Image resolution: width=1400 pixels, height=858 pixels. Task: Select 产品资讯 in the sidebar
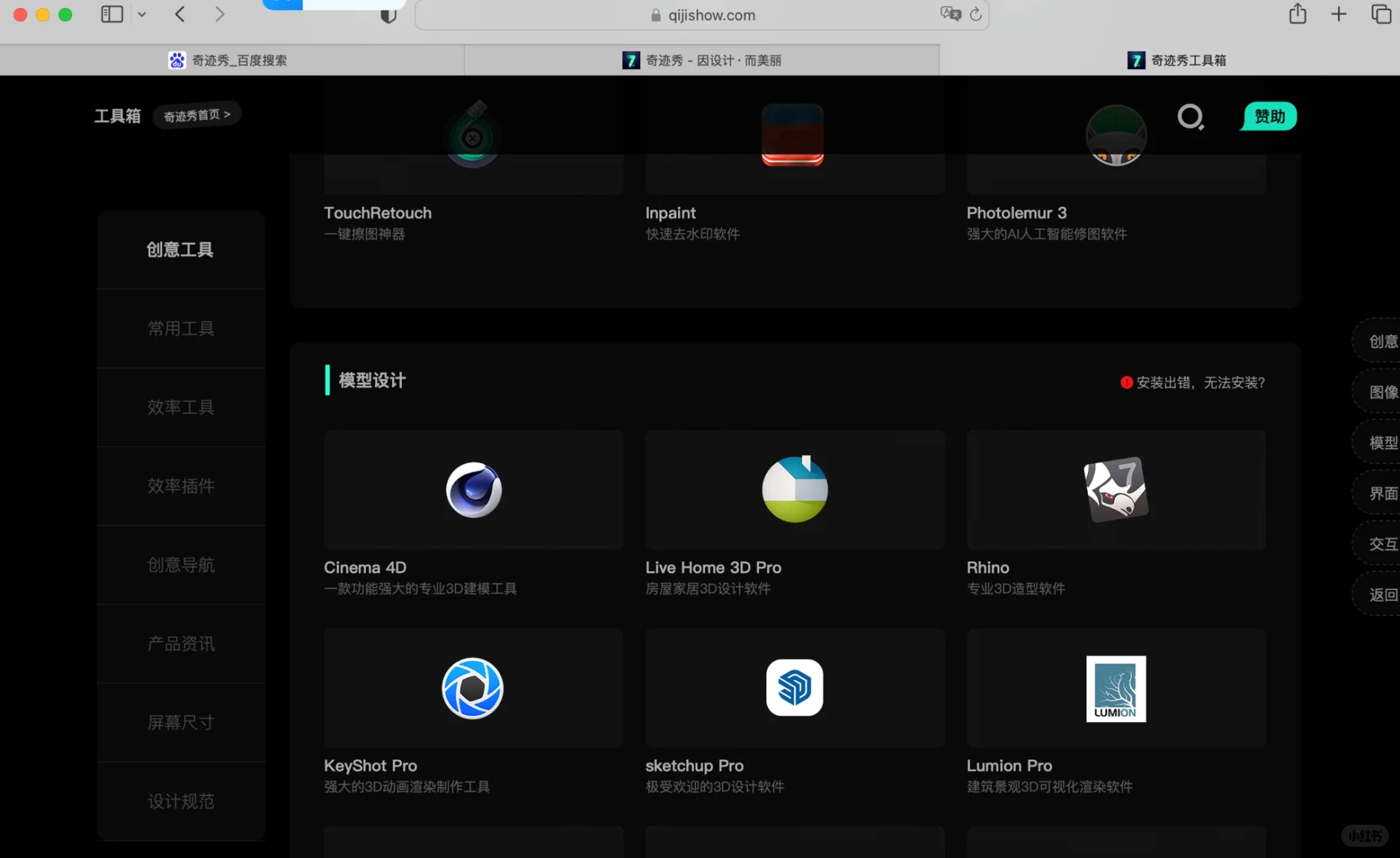(180, 643)
